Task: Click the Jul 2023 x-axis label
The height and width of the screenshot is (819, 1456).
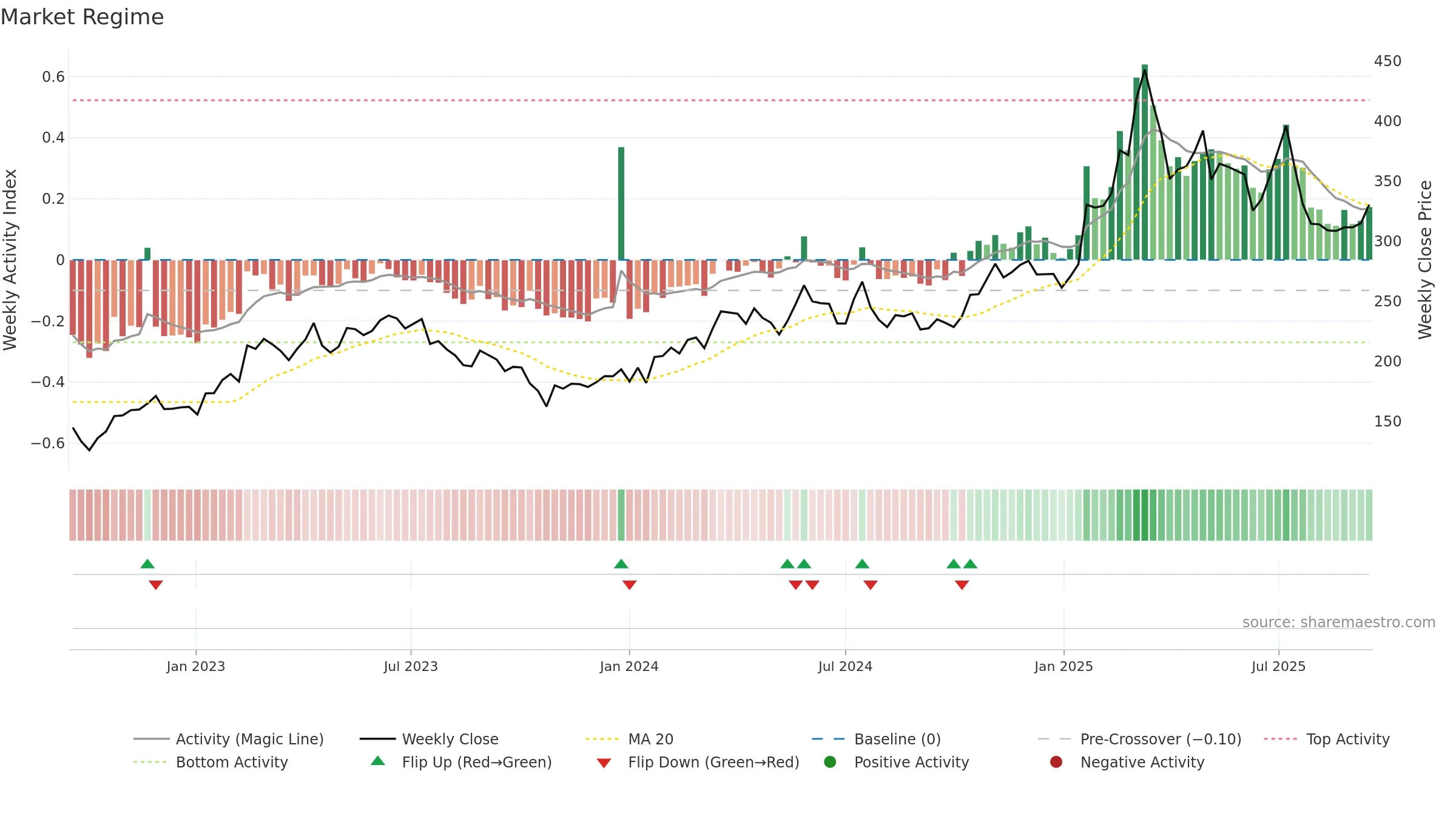Action: tap(411, 666)
